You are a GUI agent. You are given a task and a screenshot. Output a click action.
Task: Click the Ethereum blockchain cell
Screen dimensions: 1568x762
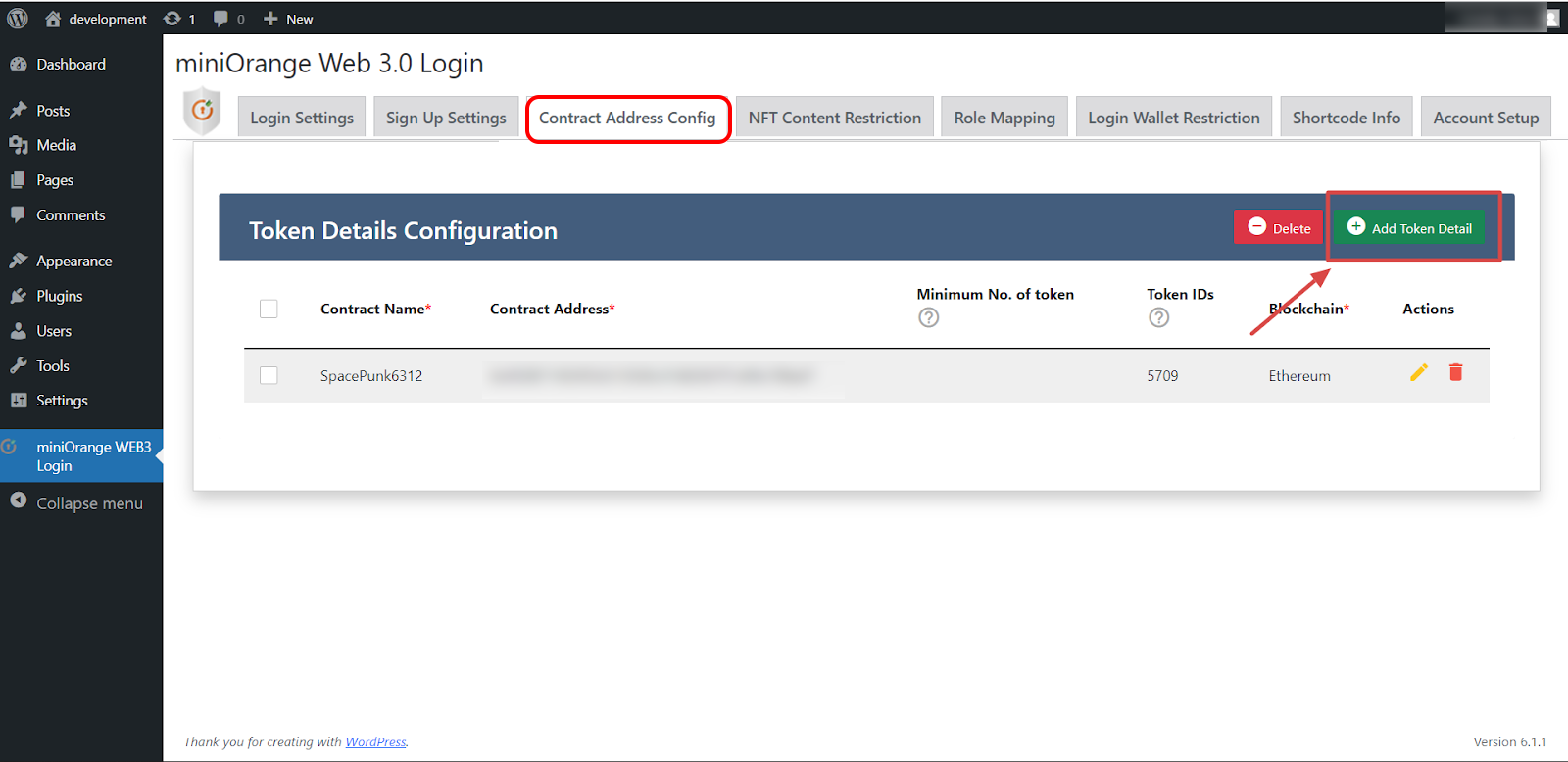[1299, 375]
